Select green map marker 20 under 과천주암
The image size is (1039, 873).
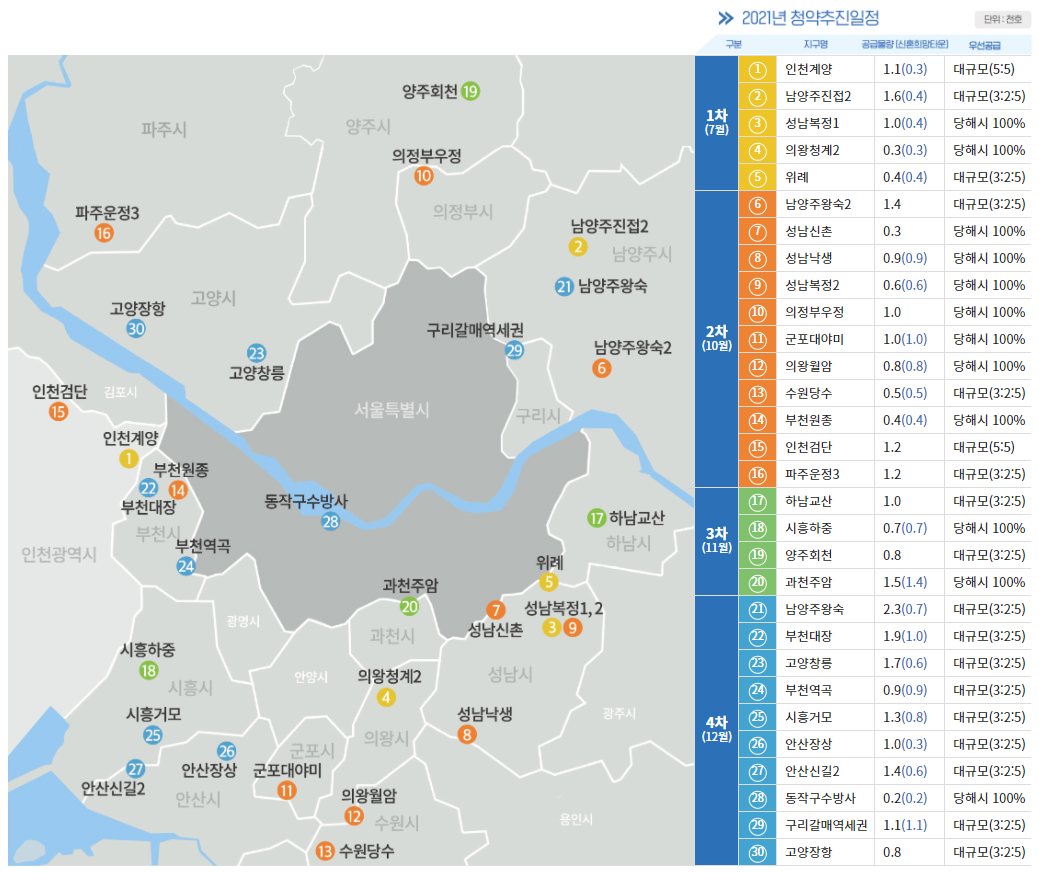click(410, 606)
